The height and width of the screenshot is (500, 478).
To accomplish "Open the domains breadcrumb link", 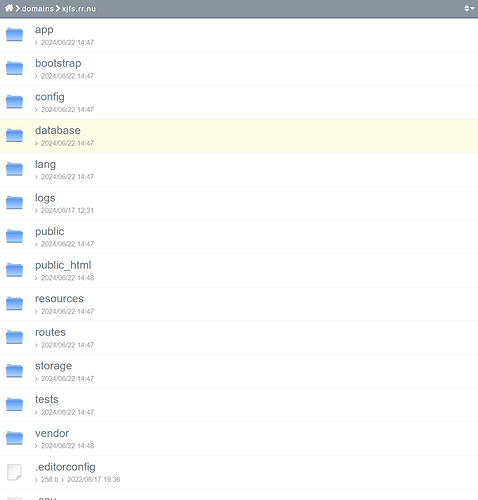I will pos(38,9).
